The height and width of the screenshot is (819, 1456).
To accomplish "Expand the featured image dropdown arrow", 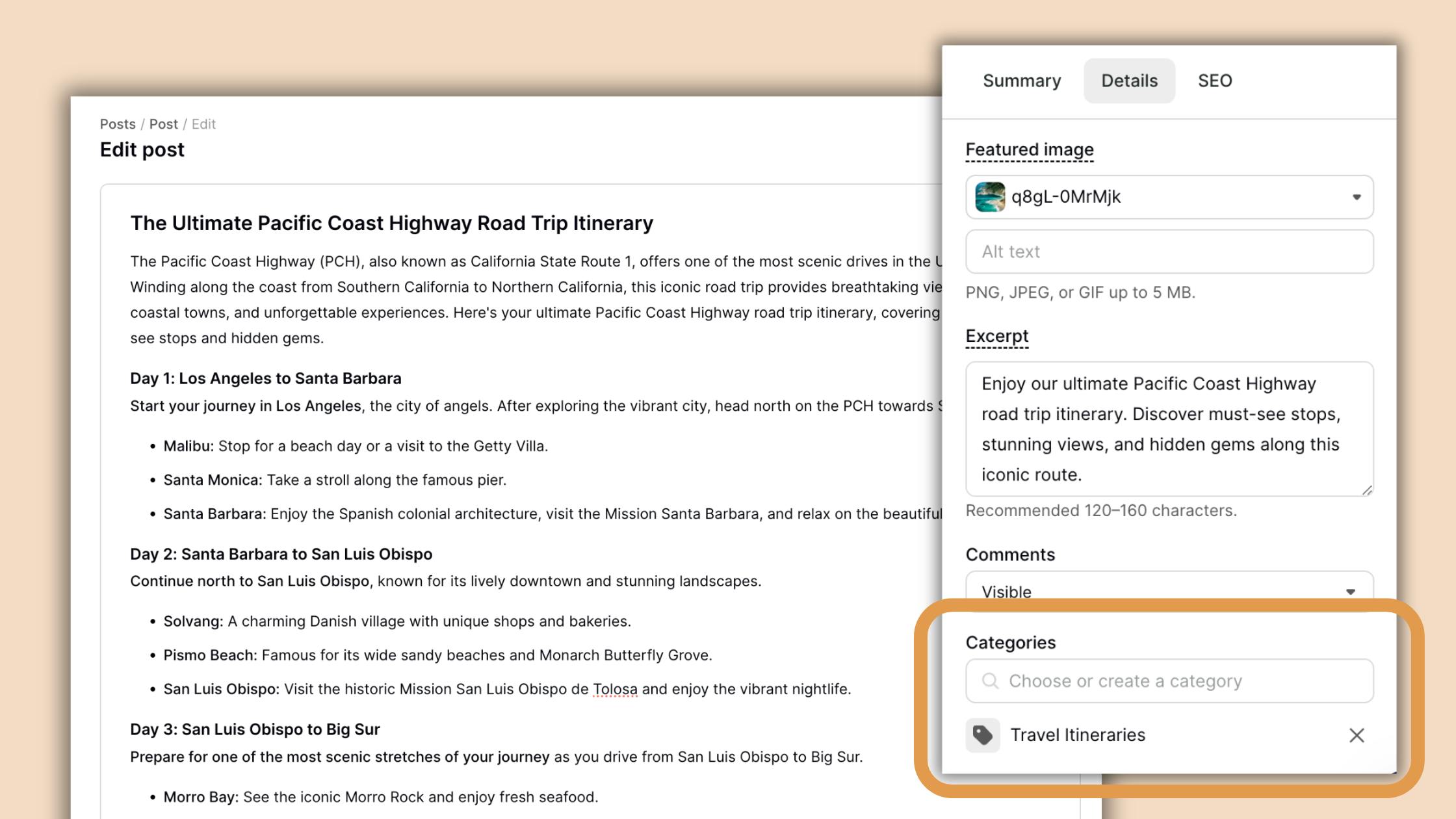I will tap(1356, 197).
